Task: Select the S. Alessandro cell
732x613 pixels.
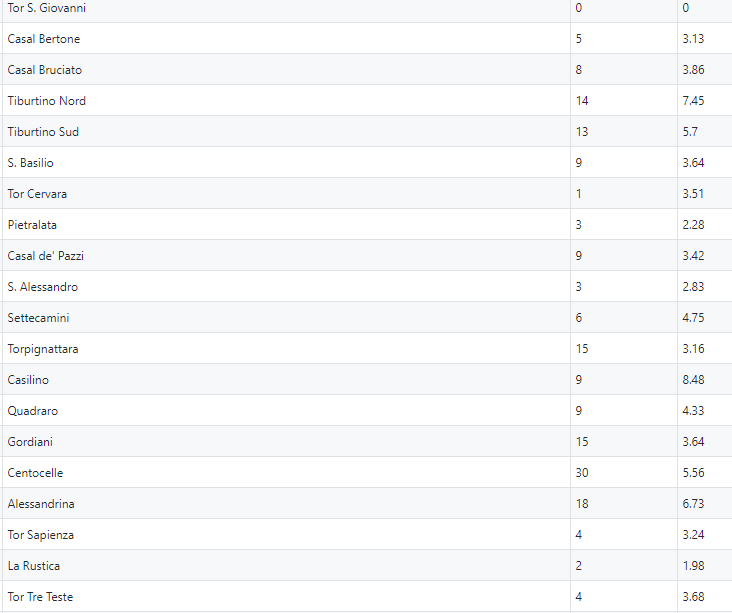Action: pyautogui.click(x=42, y=287)
